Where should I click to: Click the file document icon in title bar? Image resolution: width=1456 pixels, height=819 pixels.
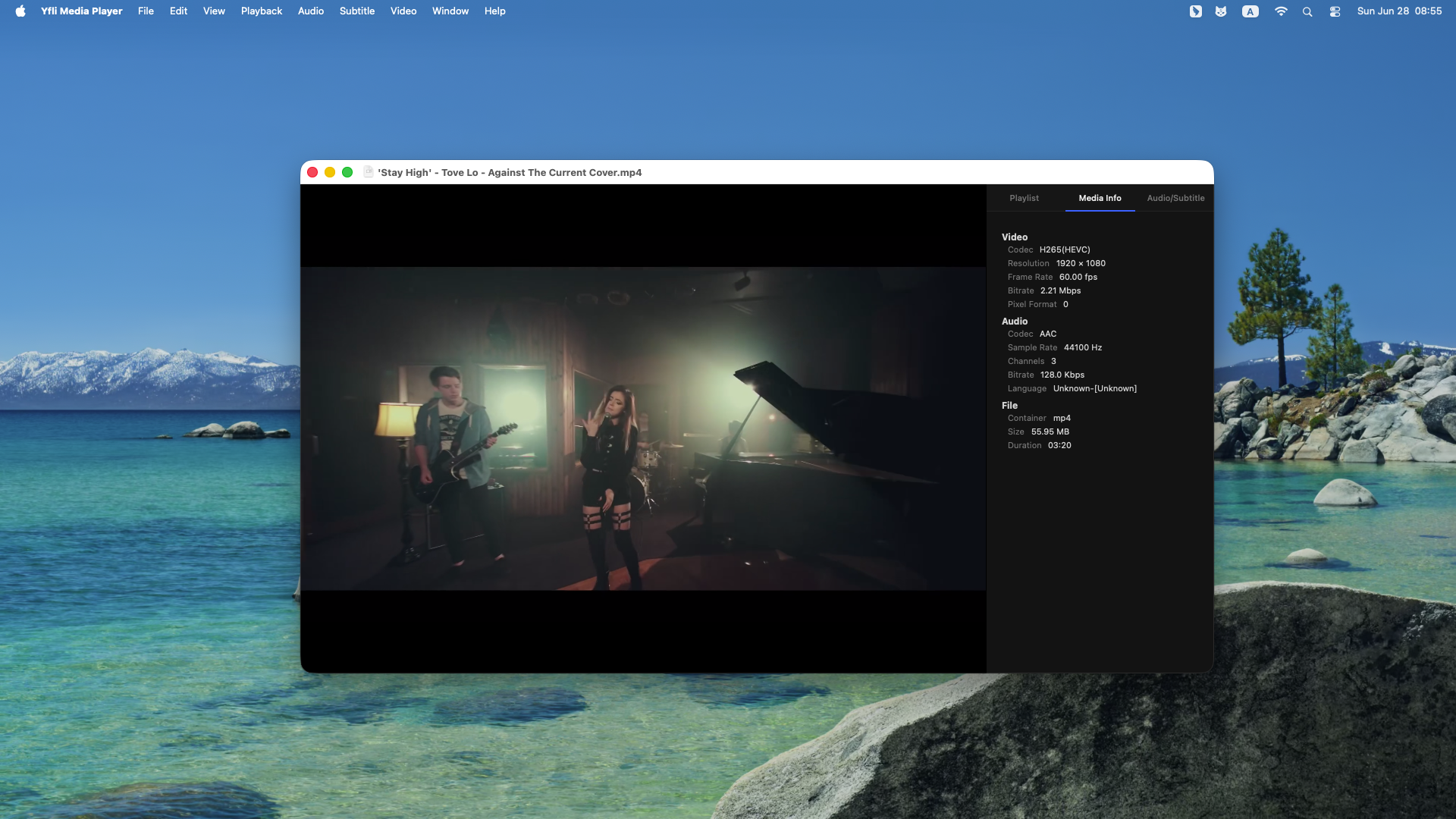coord(369,172)
